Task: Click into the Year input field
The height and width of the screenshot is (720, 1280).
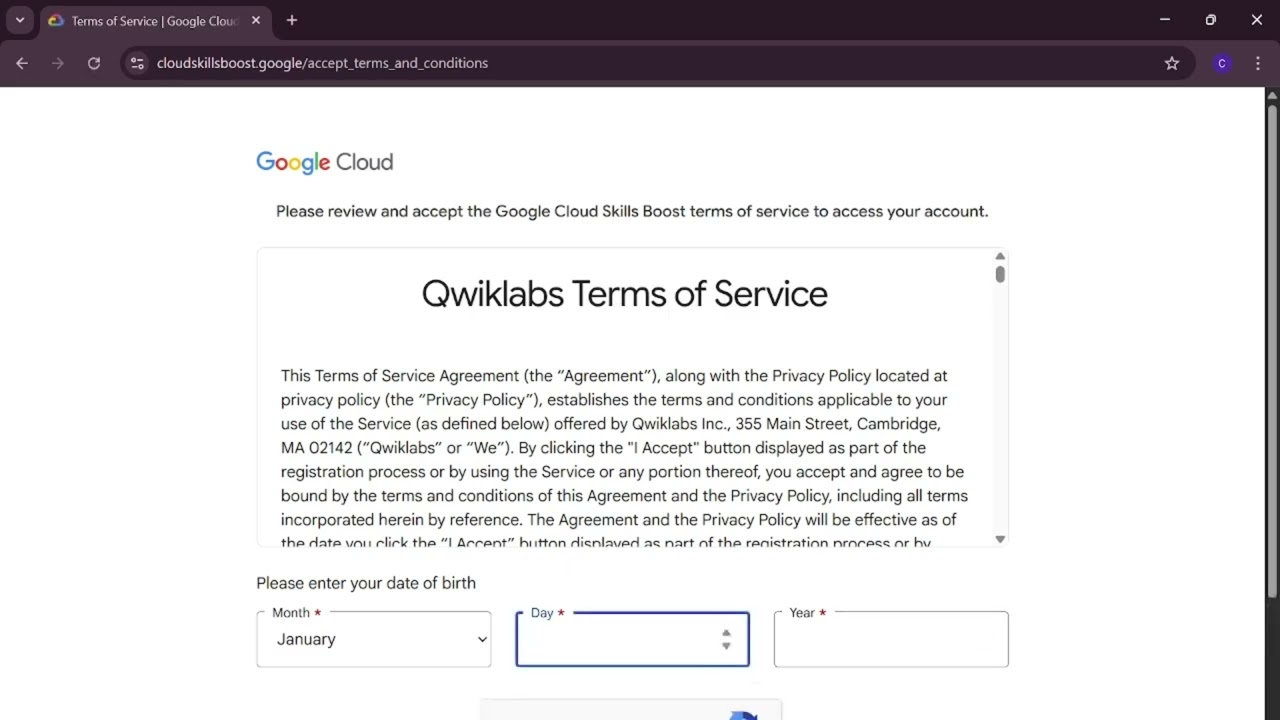Action: [891, 639]
